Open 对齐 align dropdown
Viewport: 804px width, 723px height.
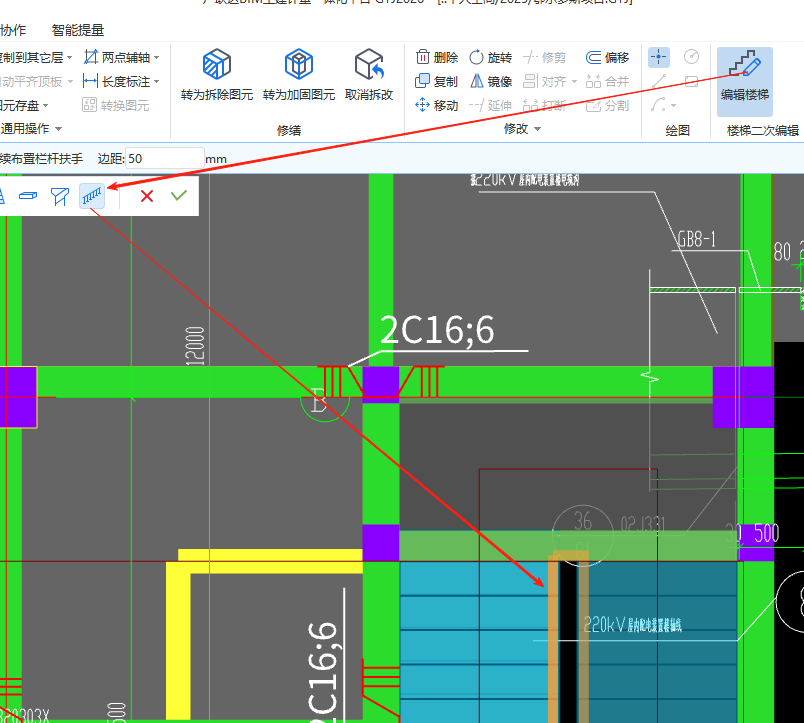(574, 82)
